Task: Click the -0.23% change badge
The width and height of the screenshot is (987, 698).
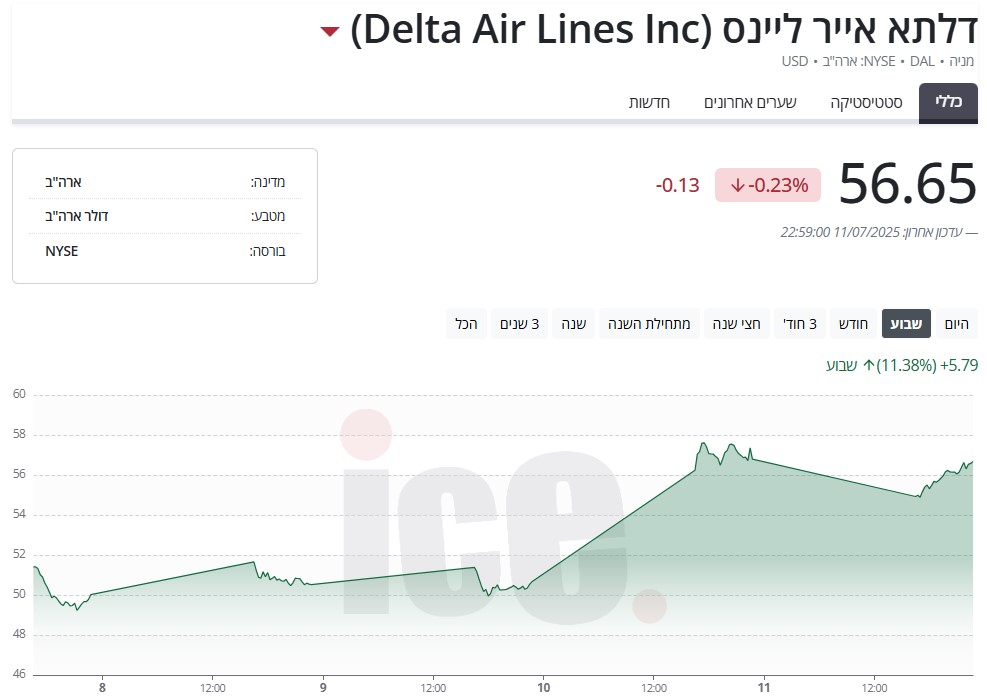Action: [x=768, y=185]
